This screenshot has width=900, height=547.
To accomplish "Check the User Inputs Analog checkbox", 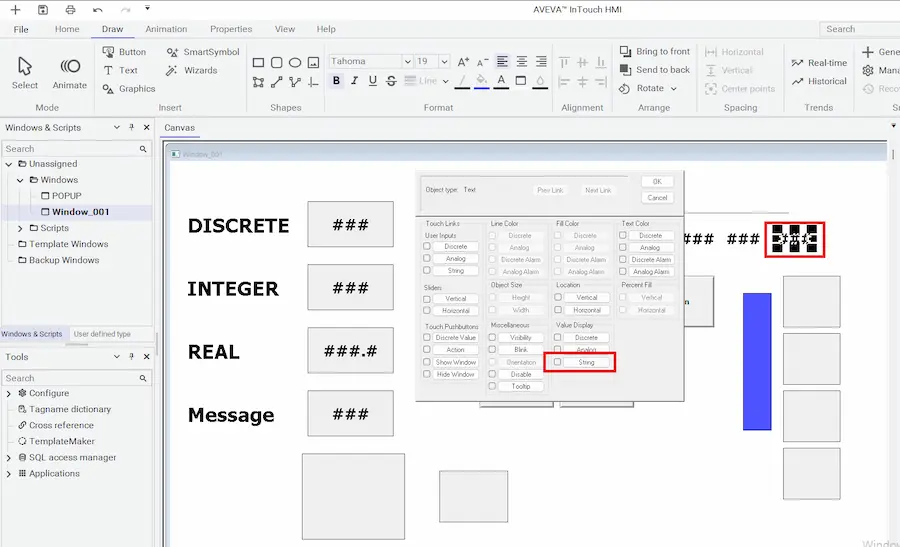I will (426, 258).
